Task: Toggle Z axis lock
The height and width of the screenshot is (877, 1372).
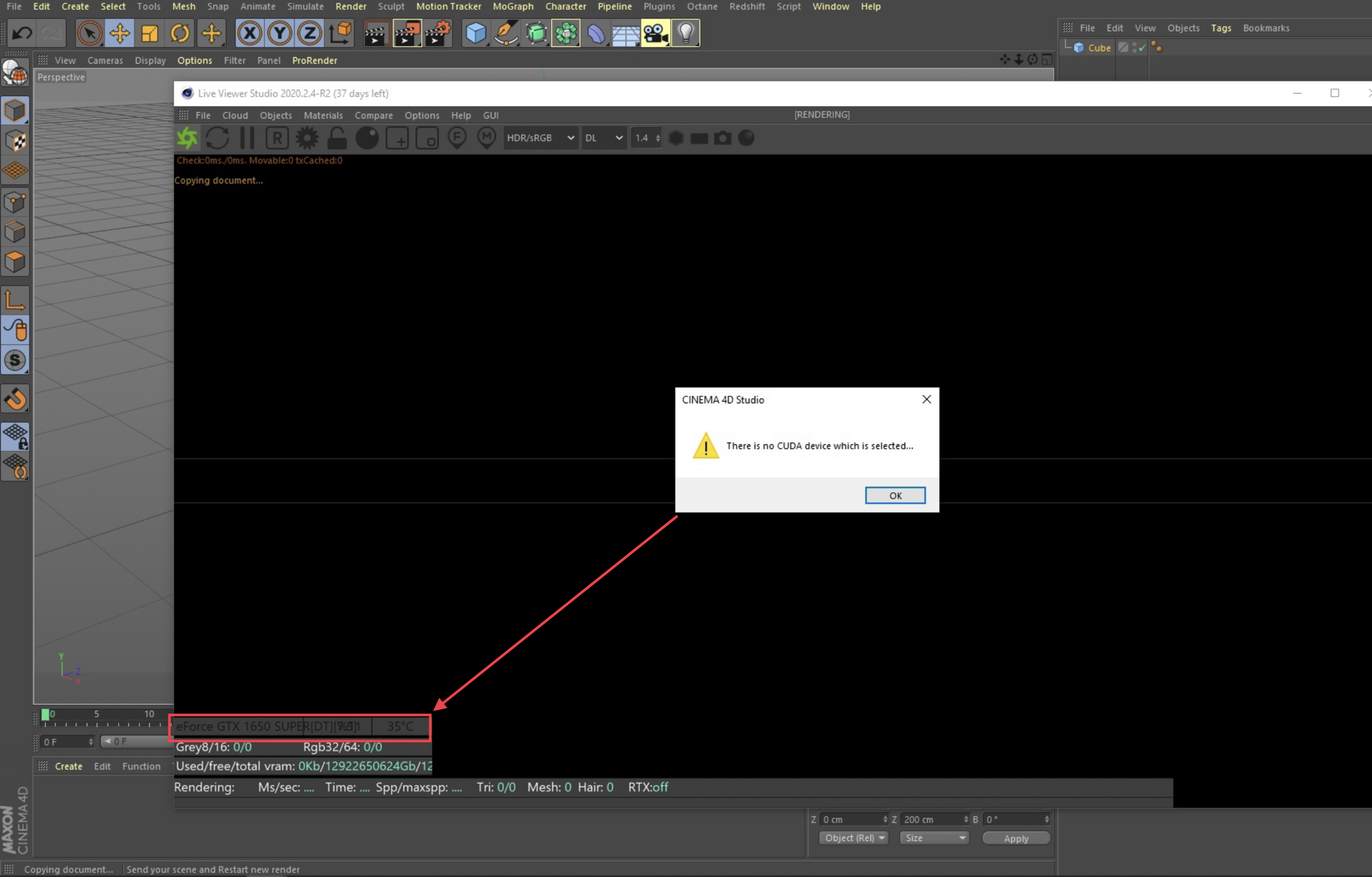Action: 310,33
